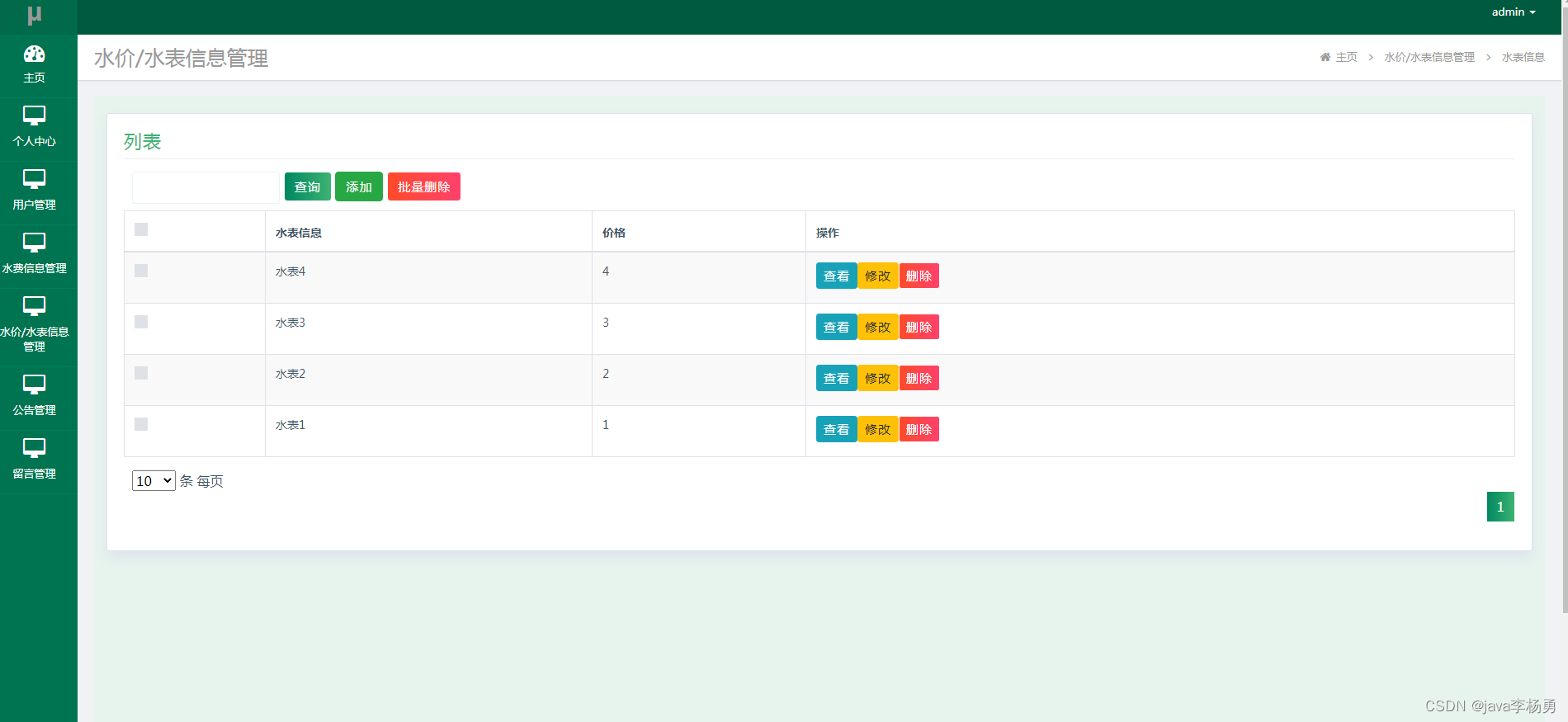Click the home icon in breadcrumb
Viewport: 1568px width, 722px height.
click(1325, 57)
